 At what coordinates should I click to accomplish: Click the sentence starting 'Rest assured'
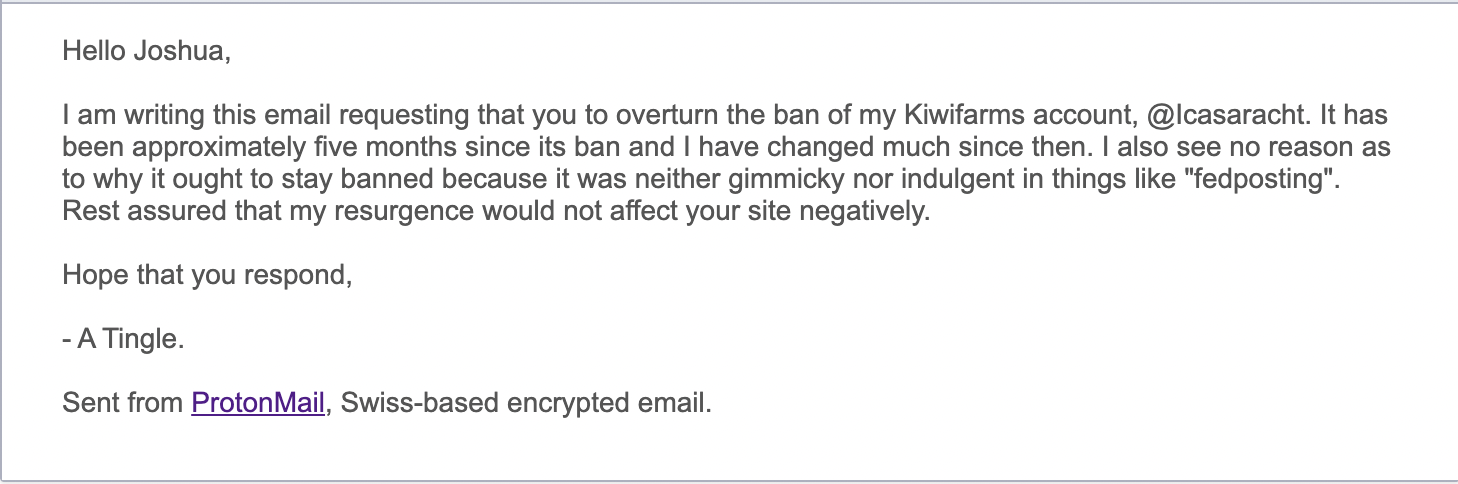point(496,213)
